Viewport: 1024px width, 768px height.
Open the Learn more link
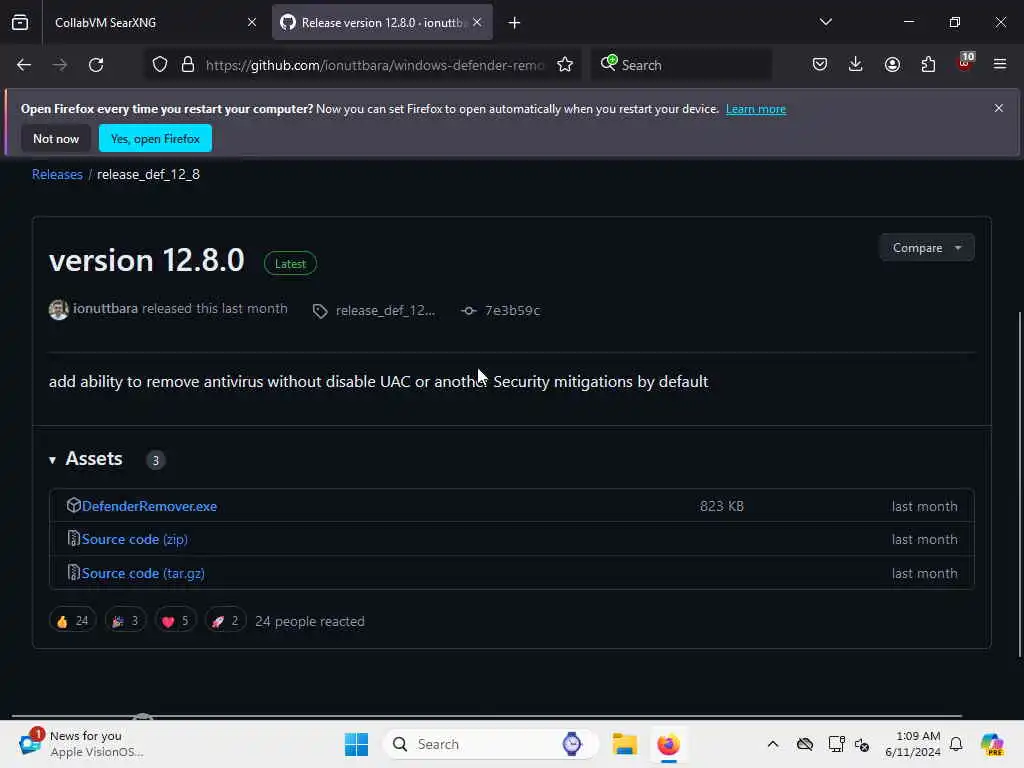coord(756,109)
